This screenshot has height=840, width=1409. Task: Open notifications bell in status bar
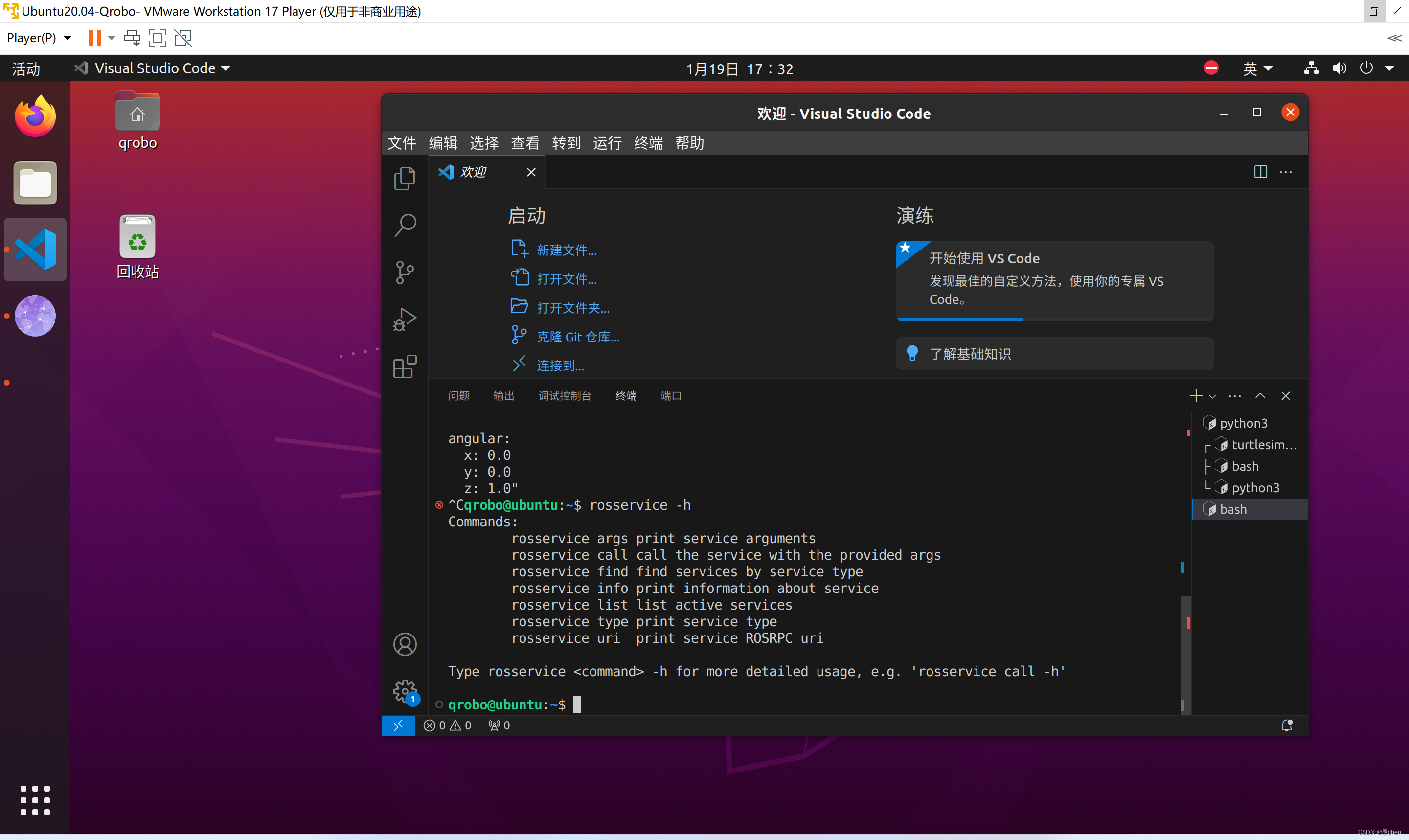coord(1287,725)
